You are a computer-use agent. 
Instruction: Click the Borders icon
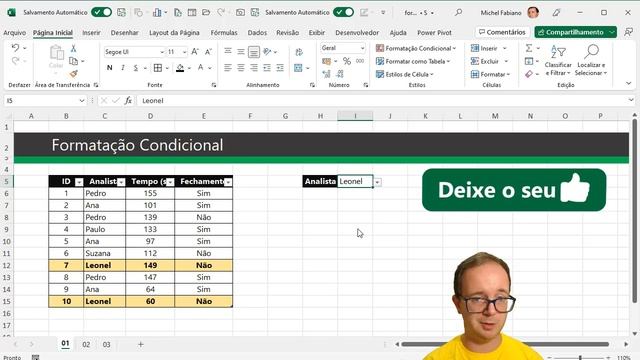[158, 68]
